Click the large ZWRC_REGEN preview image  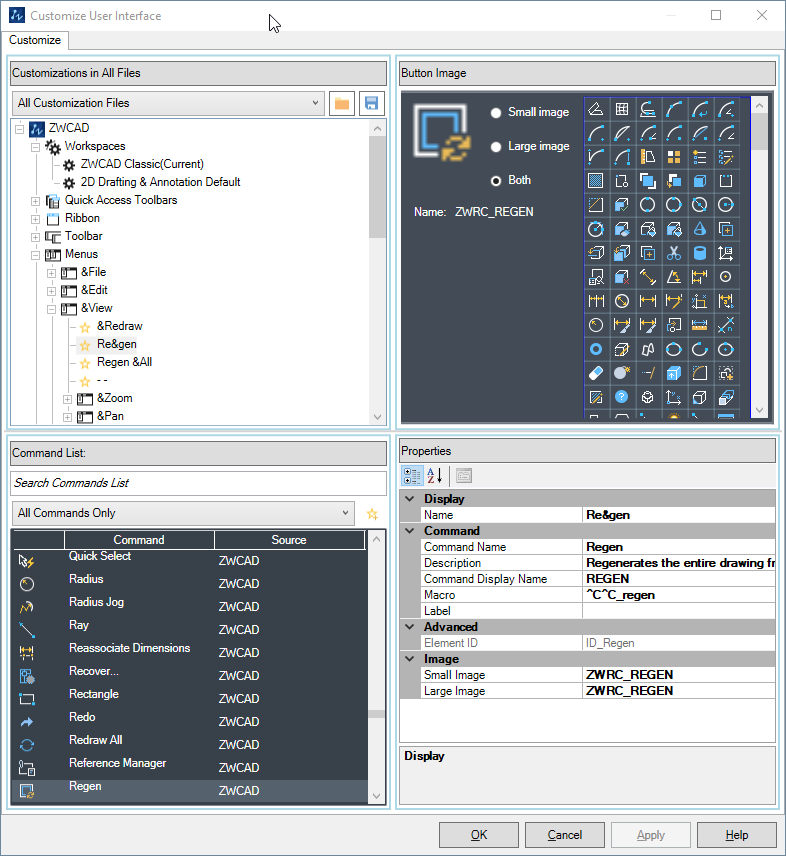pyautogui.click(x=442, y=133)
